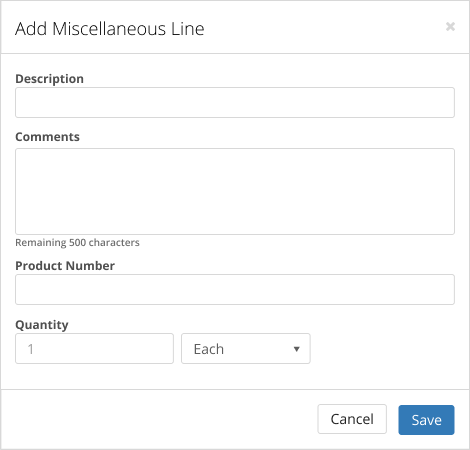Click the Quantity number field
Screen dimensions: 470x450
coord(94,349)
